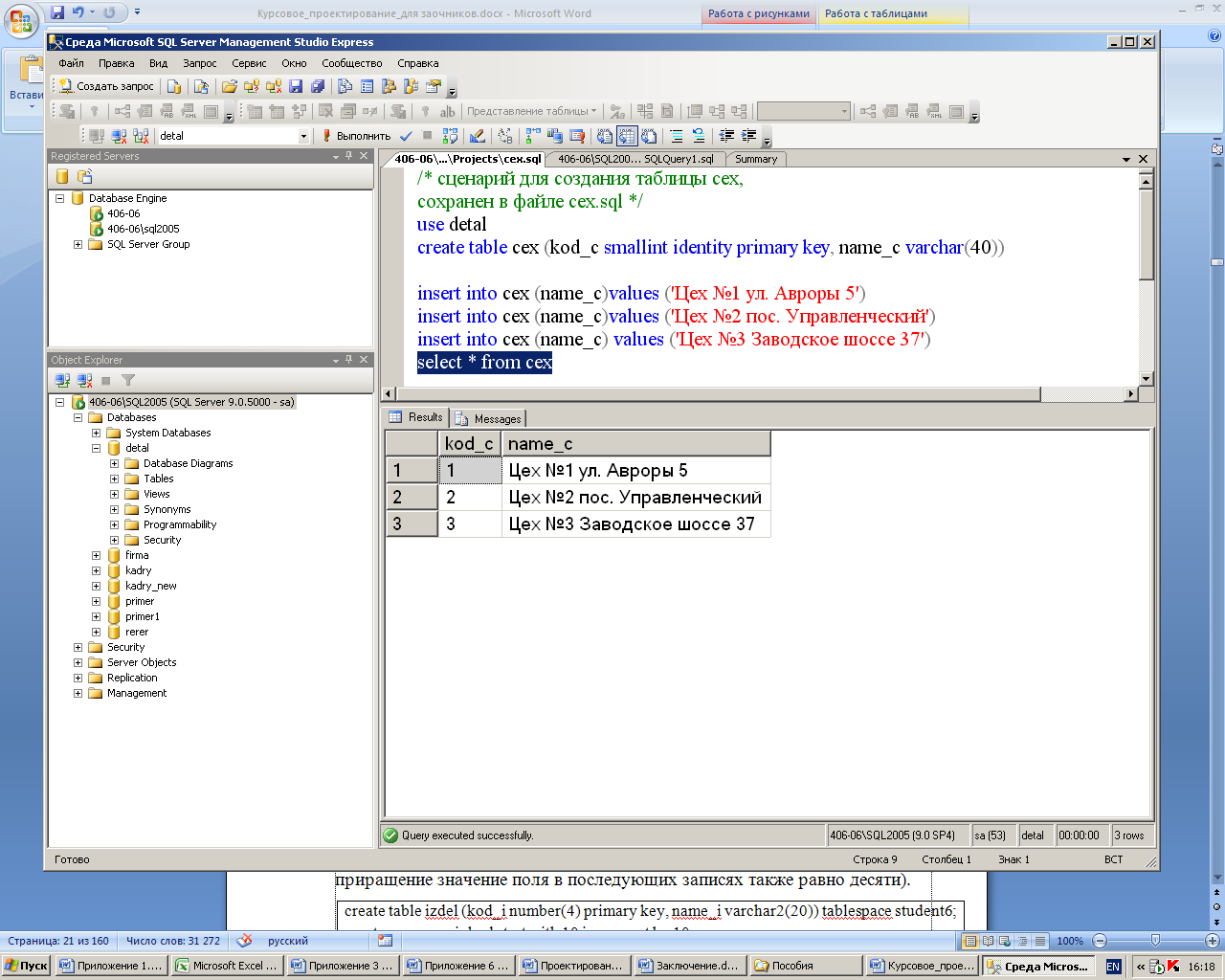This screenshot has height=980, width=1225.
Task: Click the Save floppy disk icon
Action: tap(296, 86)
